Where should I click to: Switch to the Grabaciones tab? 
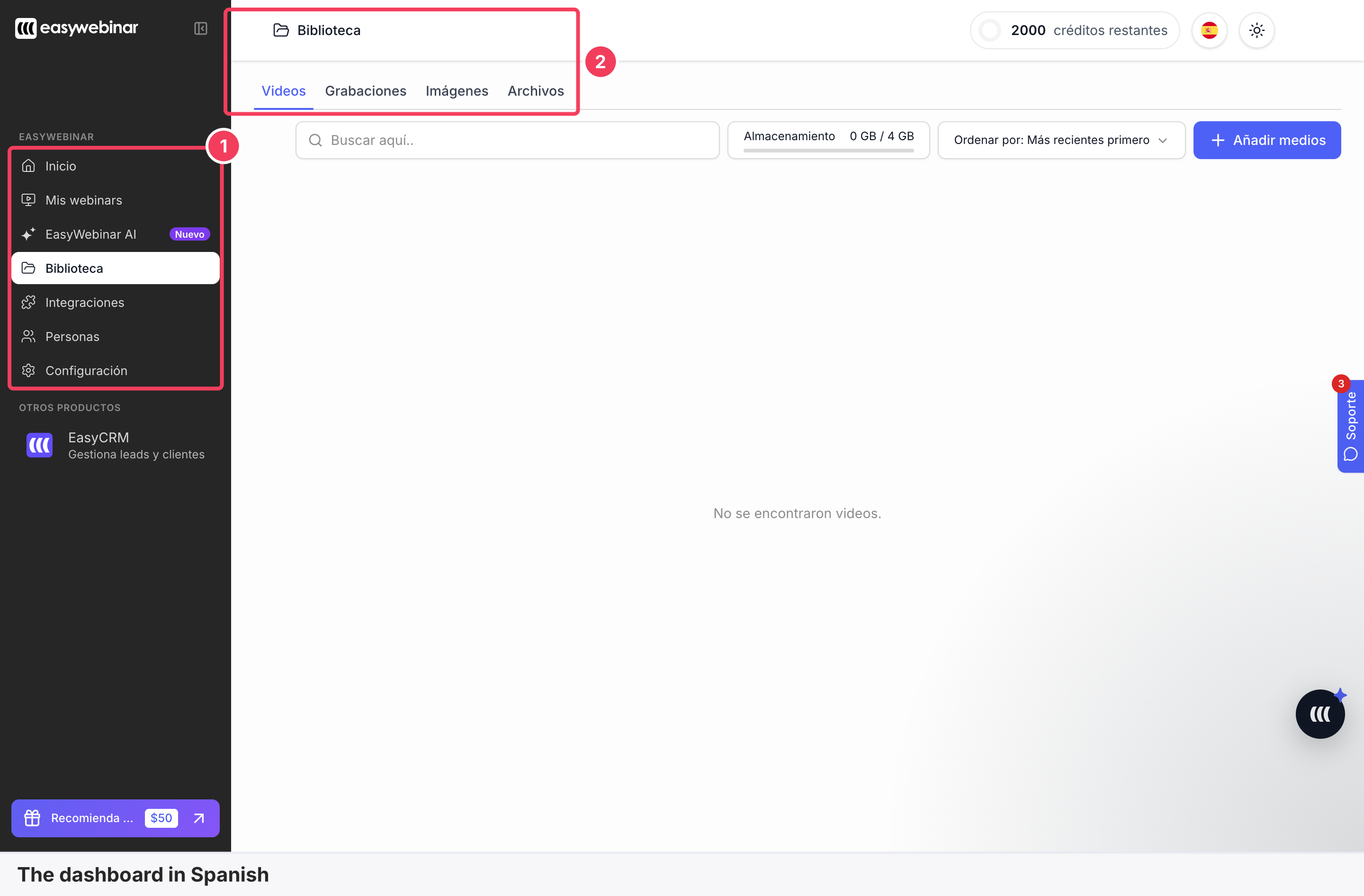pyautogui.click(x=366, y=91)
